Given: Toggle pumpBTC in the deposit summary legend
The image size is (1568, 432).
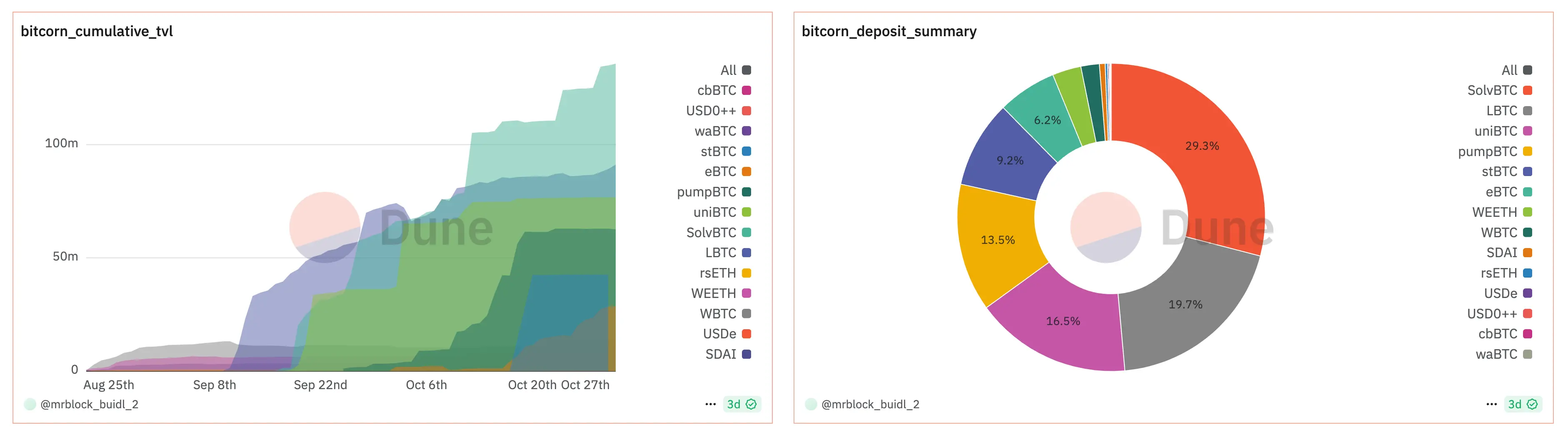Looking at the screenshot, I should [x=1494, y=151].
